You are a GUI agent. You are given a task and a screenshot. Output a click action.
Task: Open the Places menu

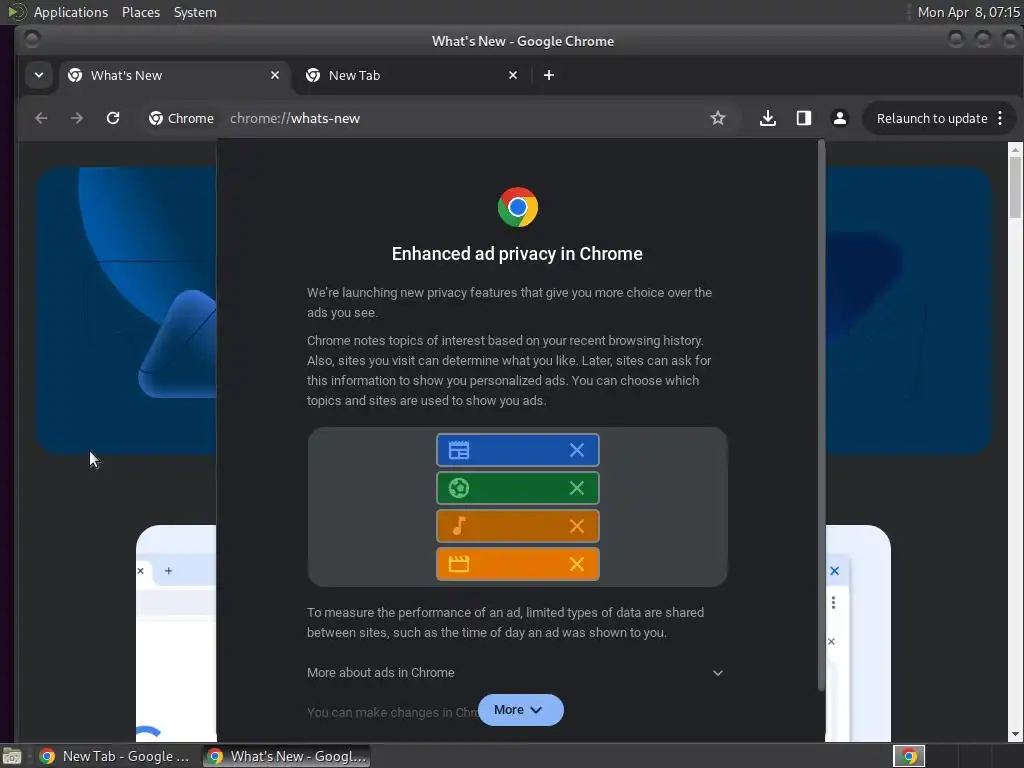pyautogui.click(x=141, y=12)
